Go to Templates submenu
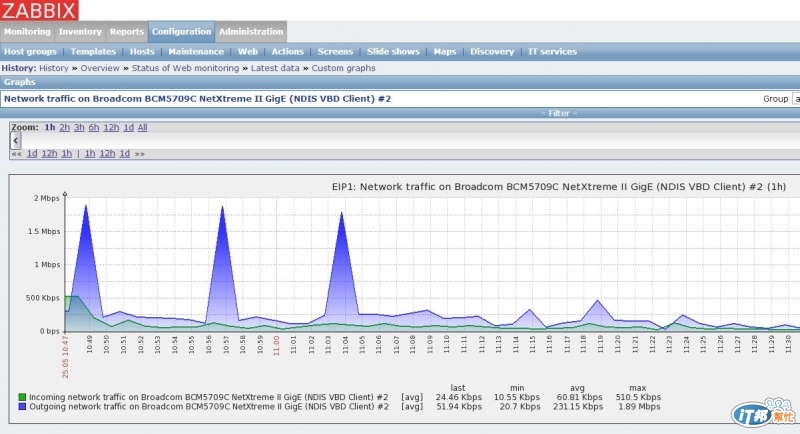 click(x=93, y=52)
